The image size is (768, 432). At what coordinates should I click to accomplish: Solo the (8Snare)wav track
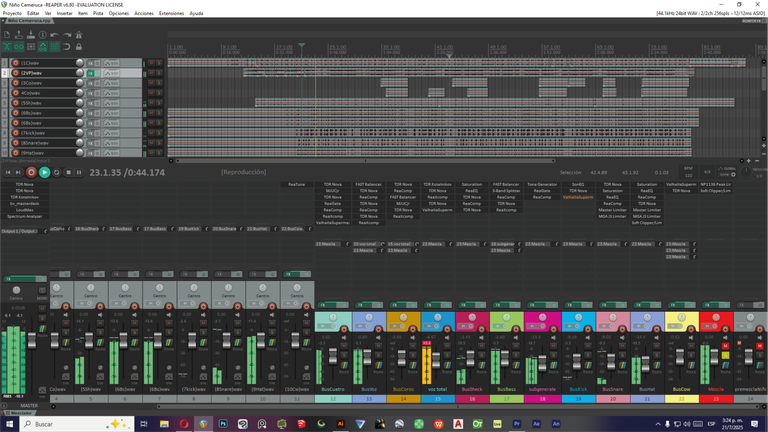159,143
